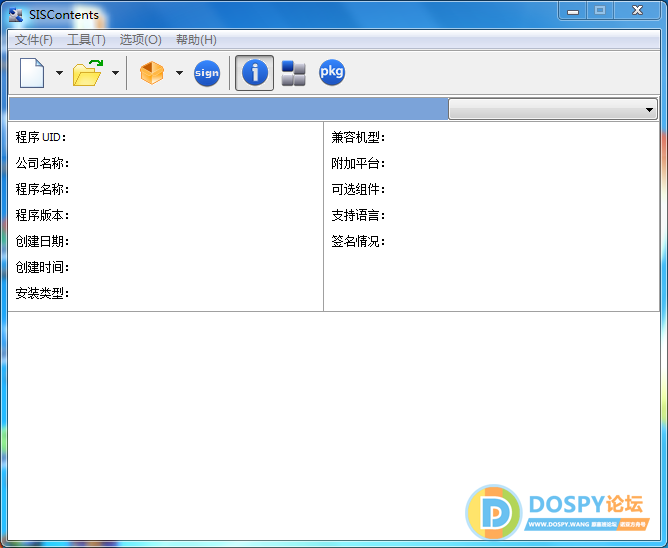Open the combo box under the toolbar

(553, 110)
